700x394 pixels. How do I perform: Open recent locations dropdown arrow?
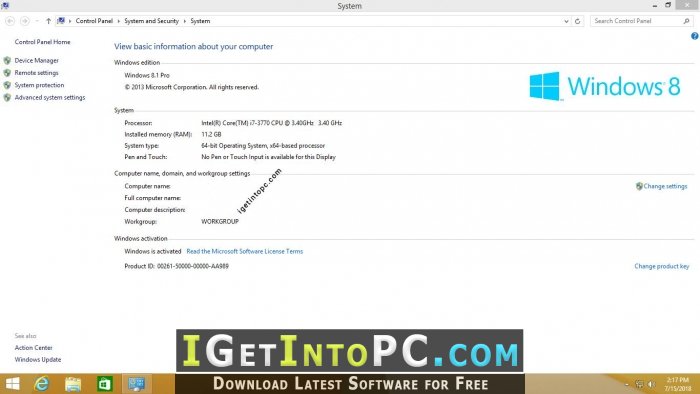[37, 21]
